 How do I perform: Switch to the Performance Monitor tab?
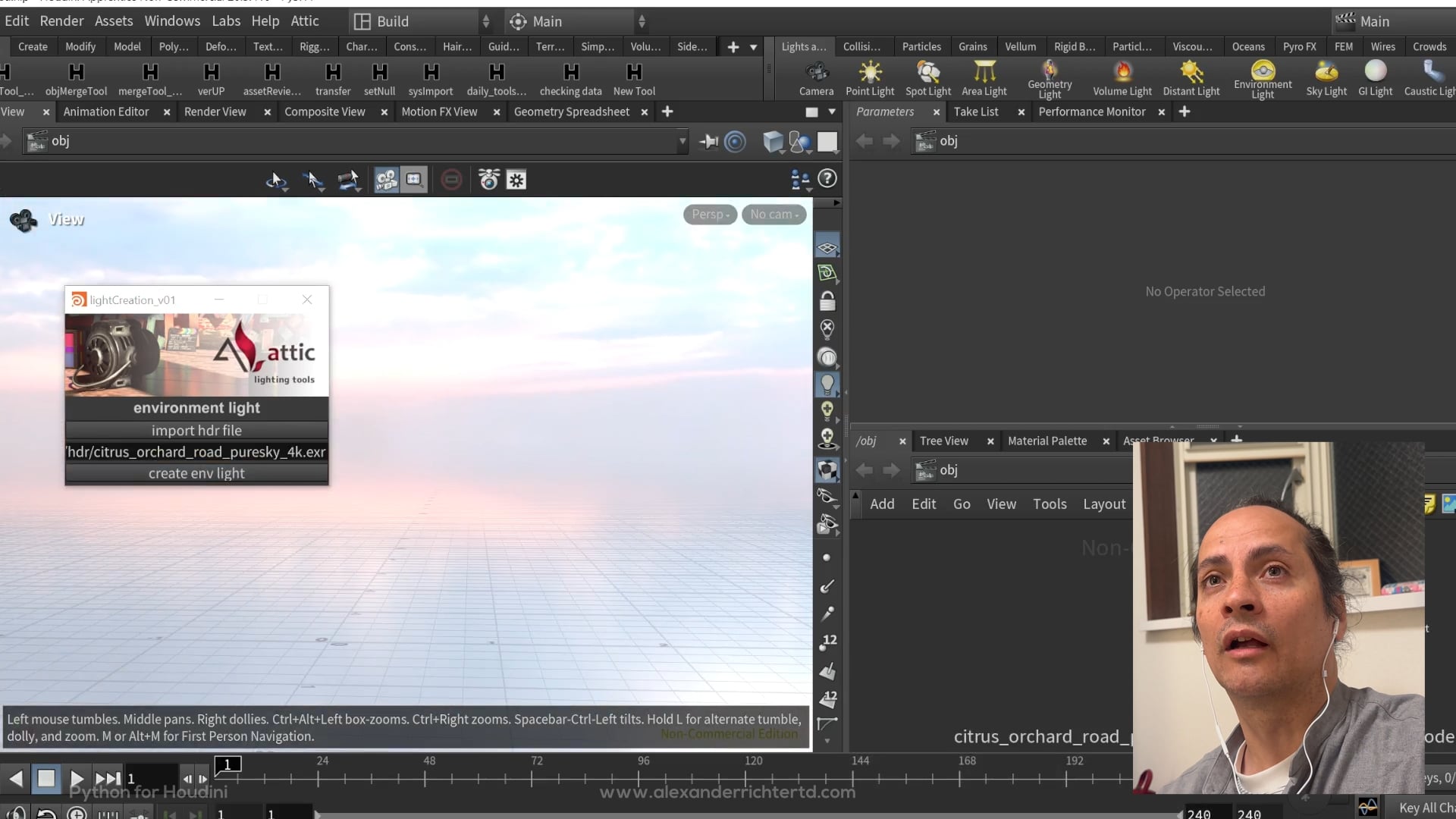tap(1091, 111)
